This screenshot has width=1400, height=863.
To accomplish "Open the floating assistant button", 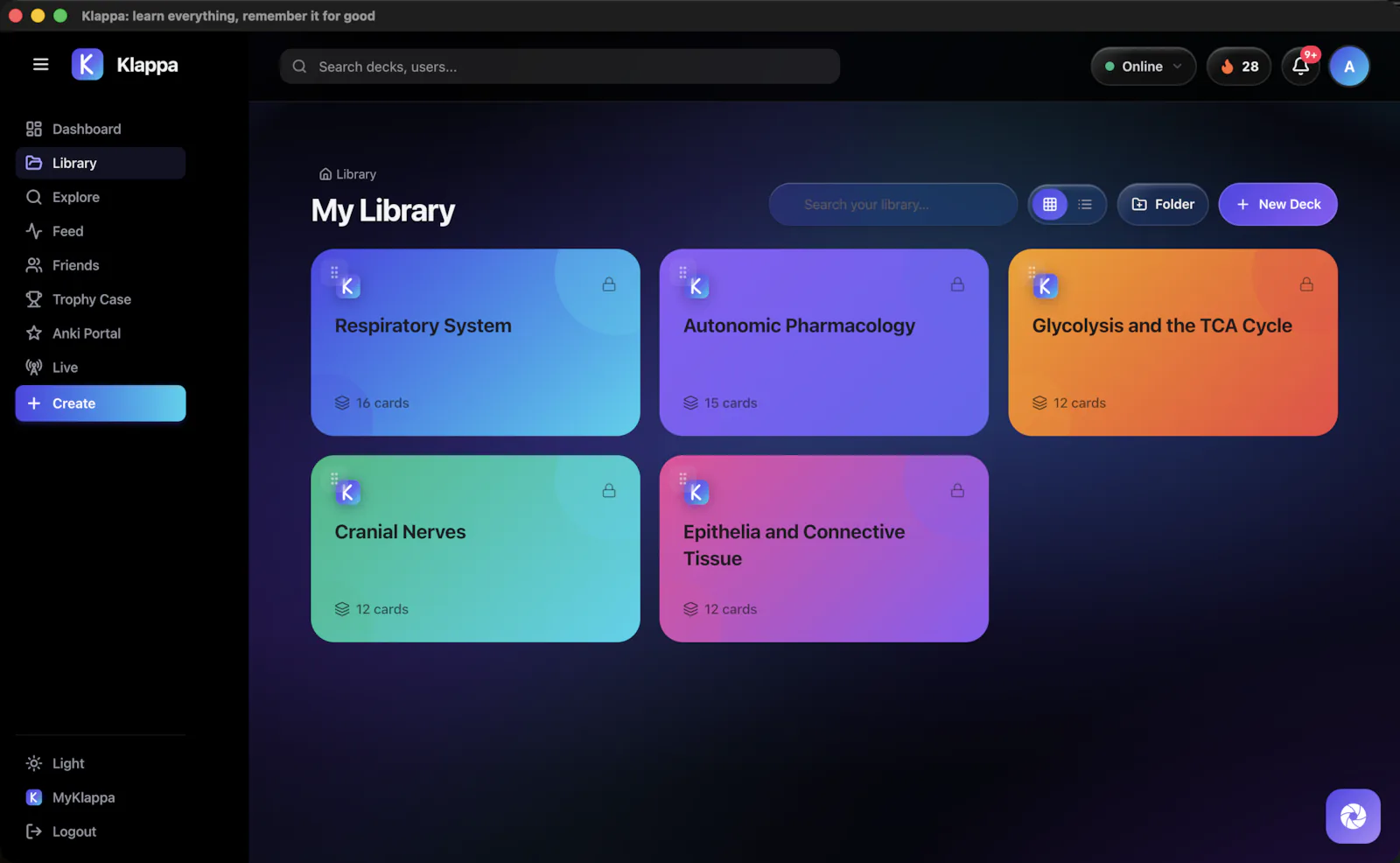I will click(x=1353, y=817).
